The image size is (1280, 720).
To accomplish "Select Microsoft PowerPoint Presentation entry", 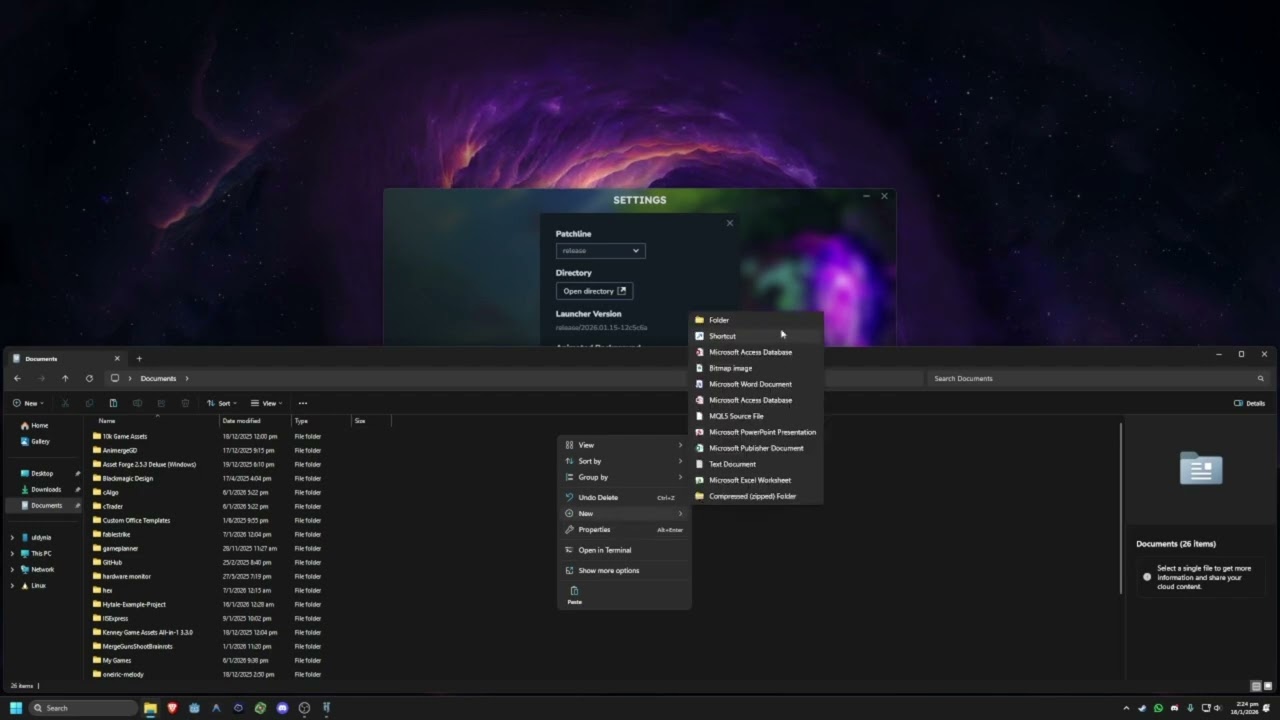I will (756, 432).
